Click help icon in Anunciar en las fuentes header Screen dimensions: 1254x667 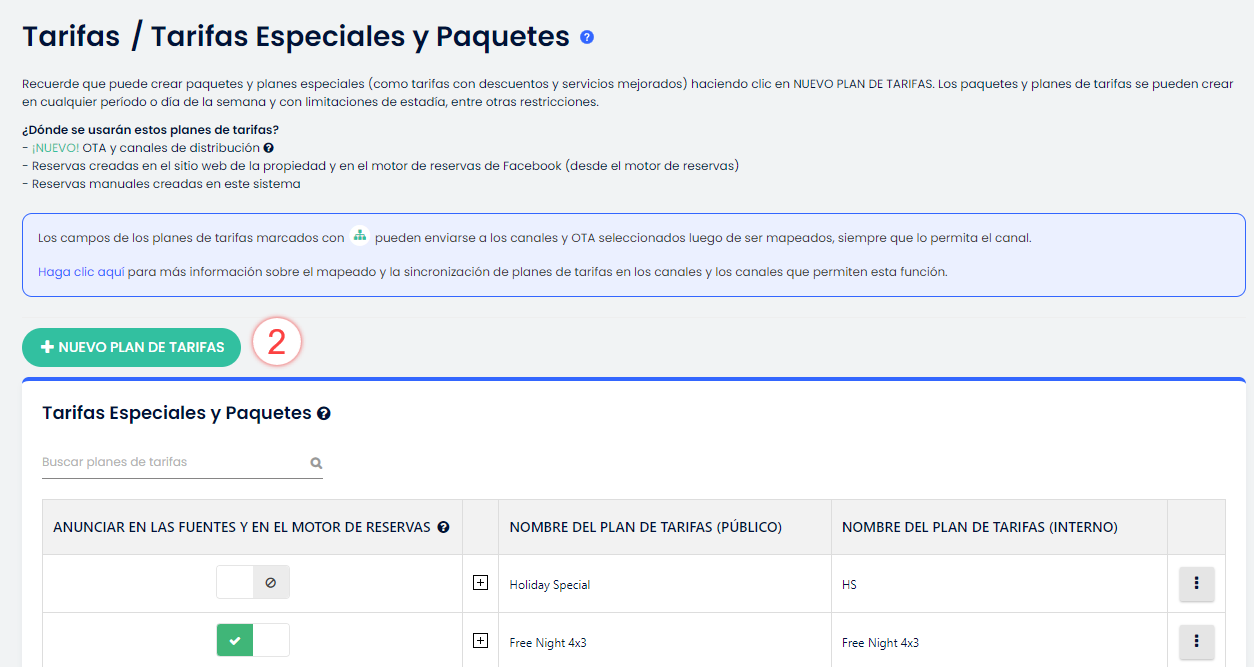pyautogui.click(x=443, y=527)
